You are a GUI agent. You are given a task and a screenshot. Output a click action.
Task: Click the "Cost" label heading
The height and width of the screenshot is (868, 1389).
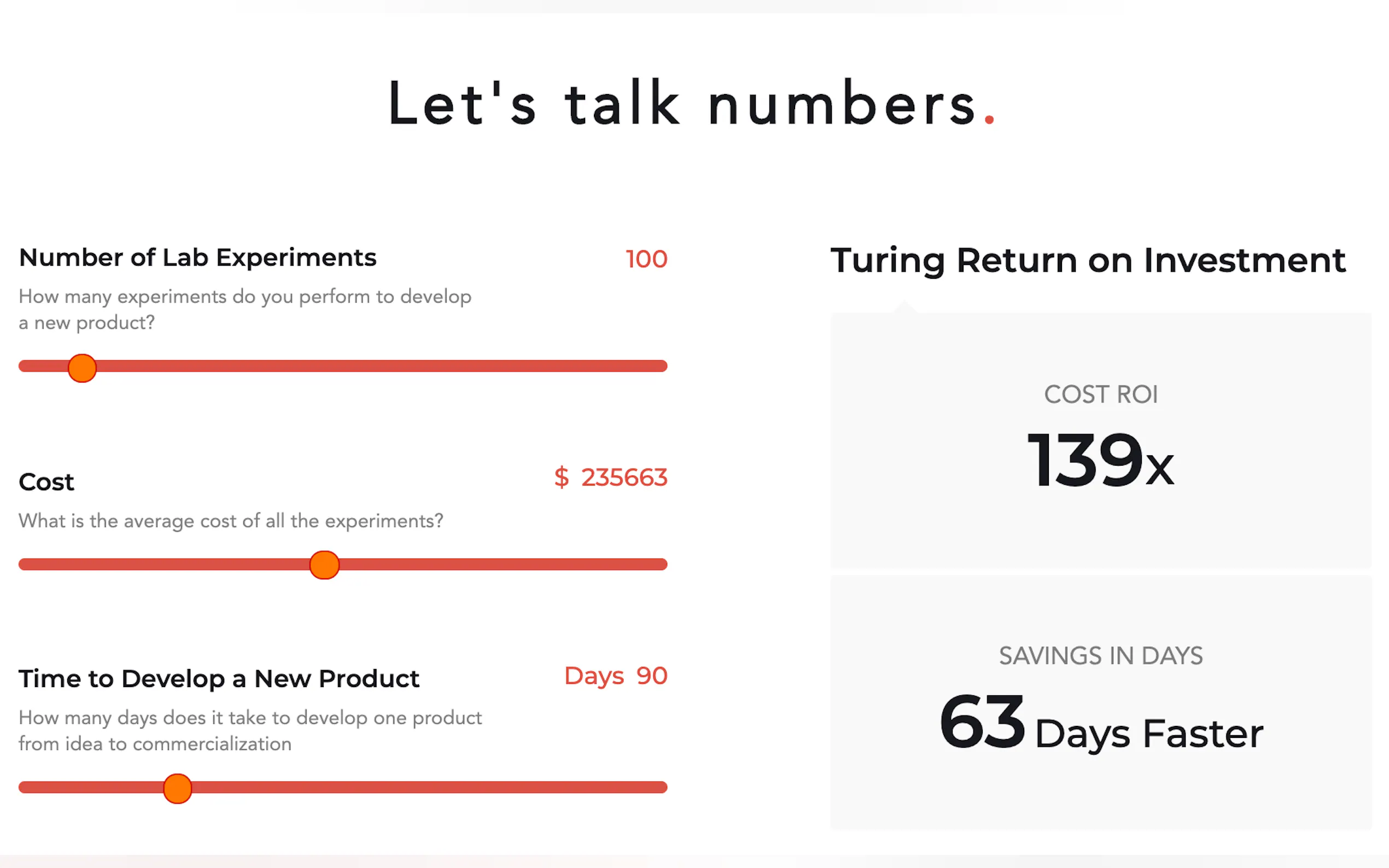(46, 482)
